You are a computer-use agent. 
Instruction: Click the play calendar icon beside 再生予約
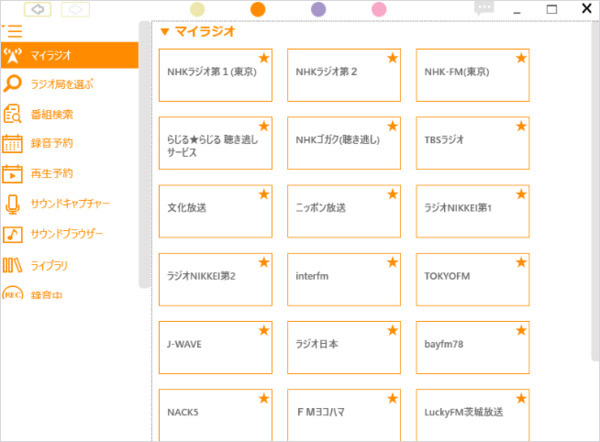point(12,174)
